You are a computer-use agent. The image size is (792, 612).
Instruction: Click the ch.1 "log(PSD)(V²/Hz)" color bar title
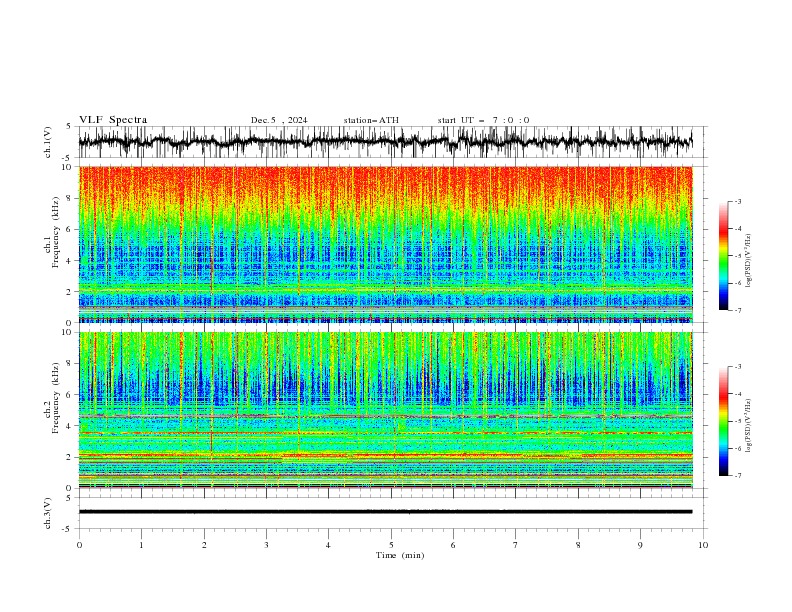click(749, 261)
